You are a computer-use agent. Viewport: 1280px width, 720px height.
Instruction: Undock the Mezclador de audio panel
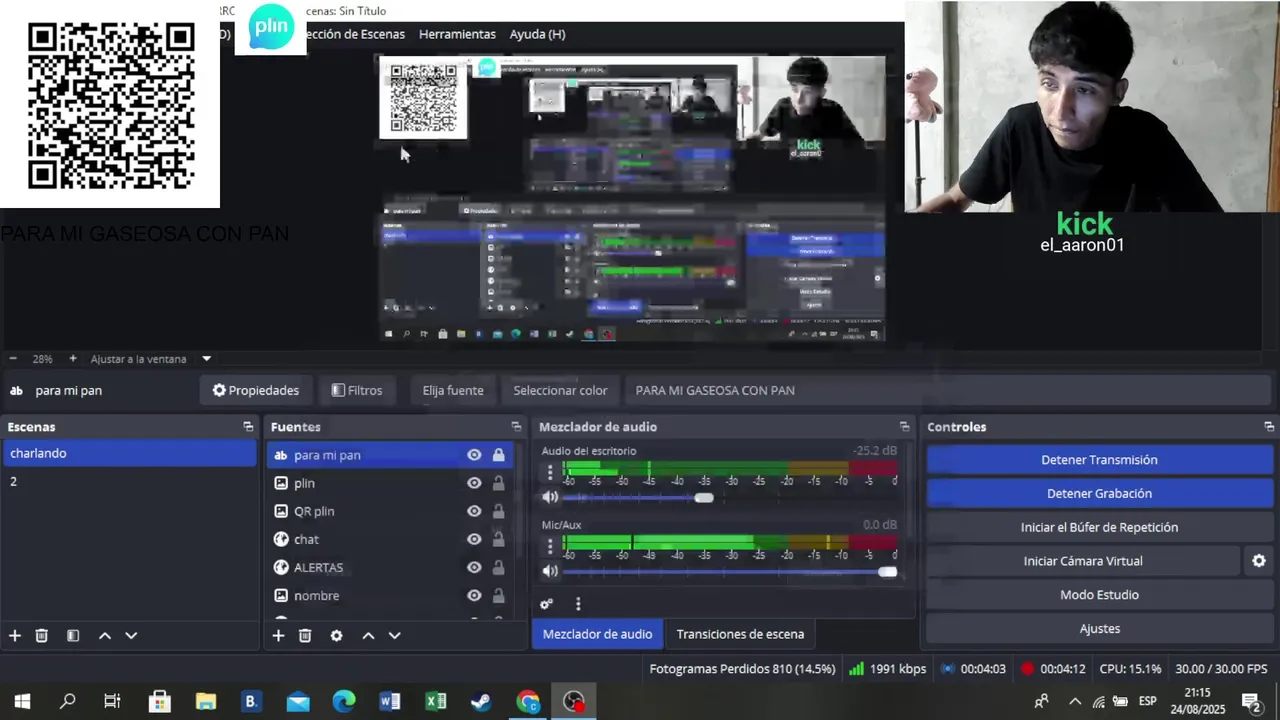pyautogui.click(x=904, y=427)
